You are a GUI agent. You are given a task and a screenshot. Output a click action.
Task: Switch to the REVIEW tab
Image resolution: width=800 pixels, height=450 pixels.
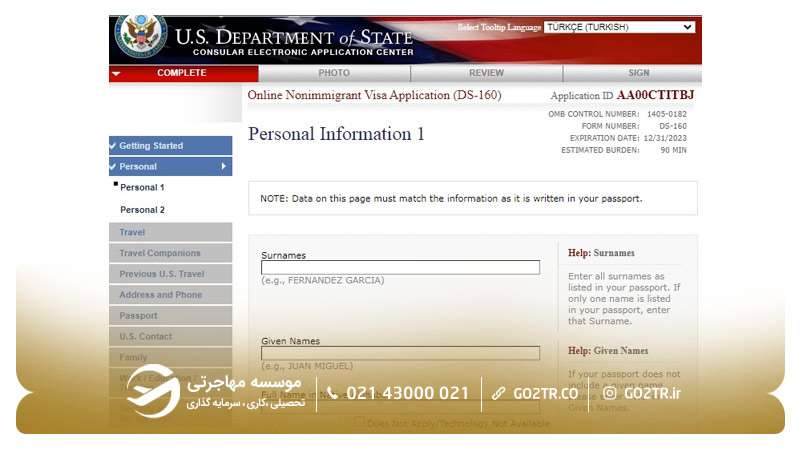point(486,73)
